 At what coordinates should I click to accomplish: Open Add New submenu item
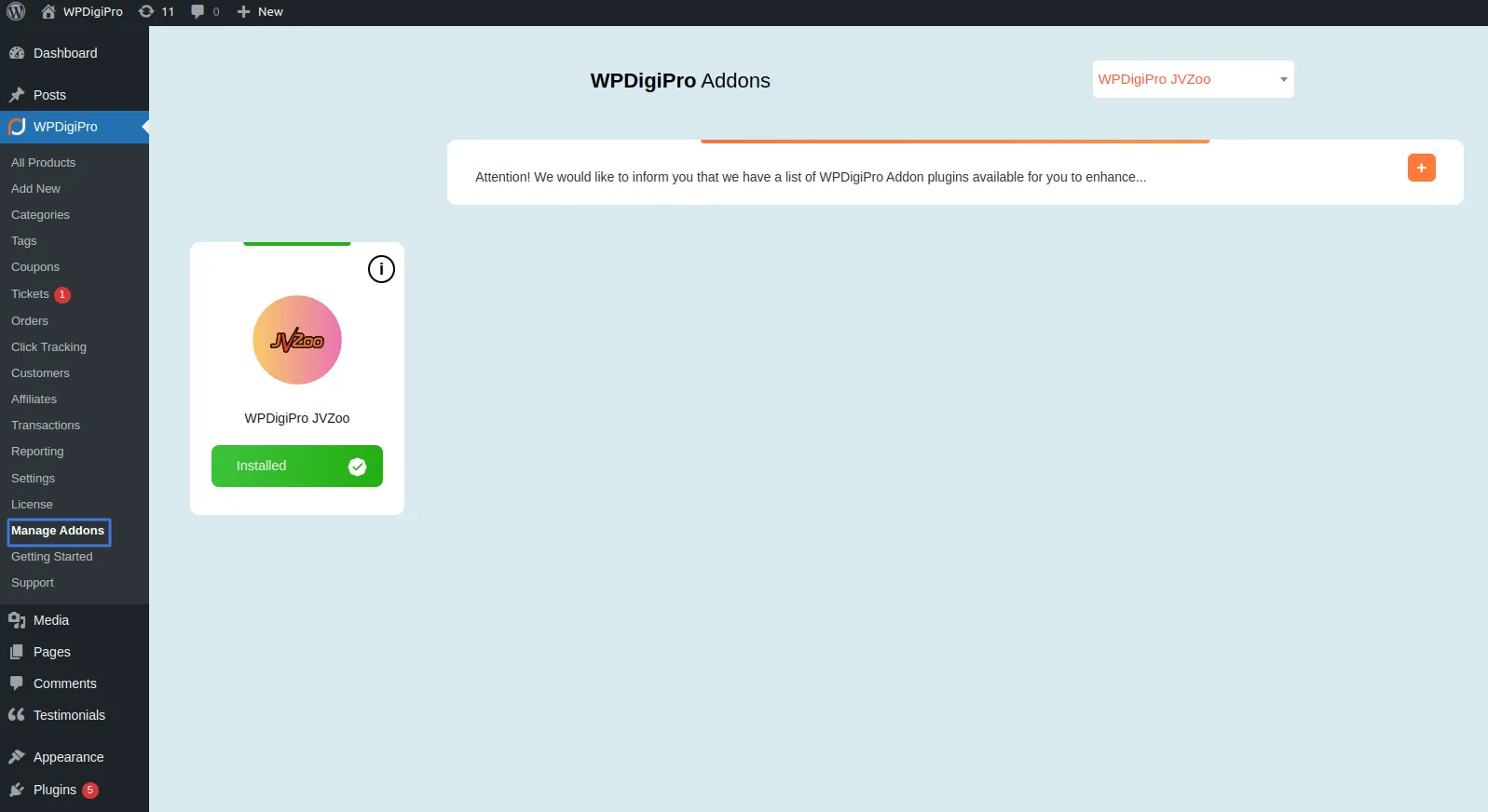[35, 188]
